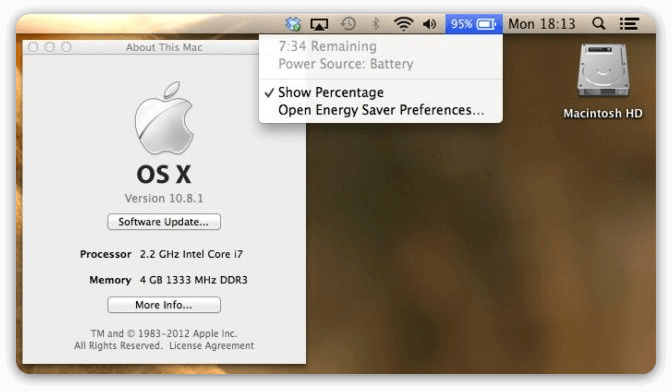Image resolution: width=672 pixels, height=392 pixels.
Task: Open Notification Center list icon
Action: 629,24
